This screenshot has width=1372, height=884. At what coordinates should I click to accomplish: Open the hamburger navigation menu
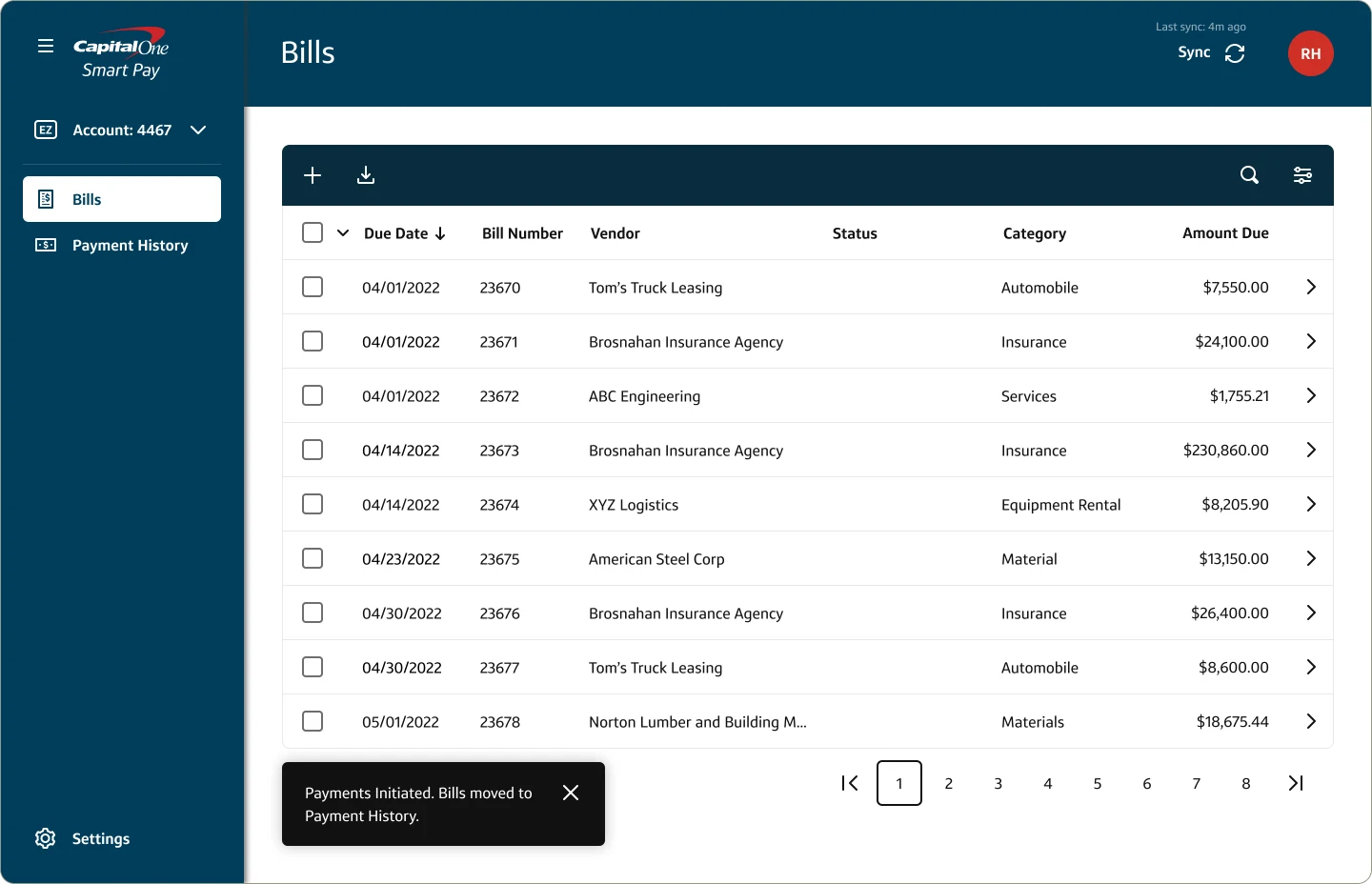click(46, 46)
